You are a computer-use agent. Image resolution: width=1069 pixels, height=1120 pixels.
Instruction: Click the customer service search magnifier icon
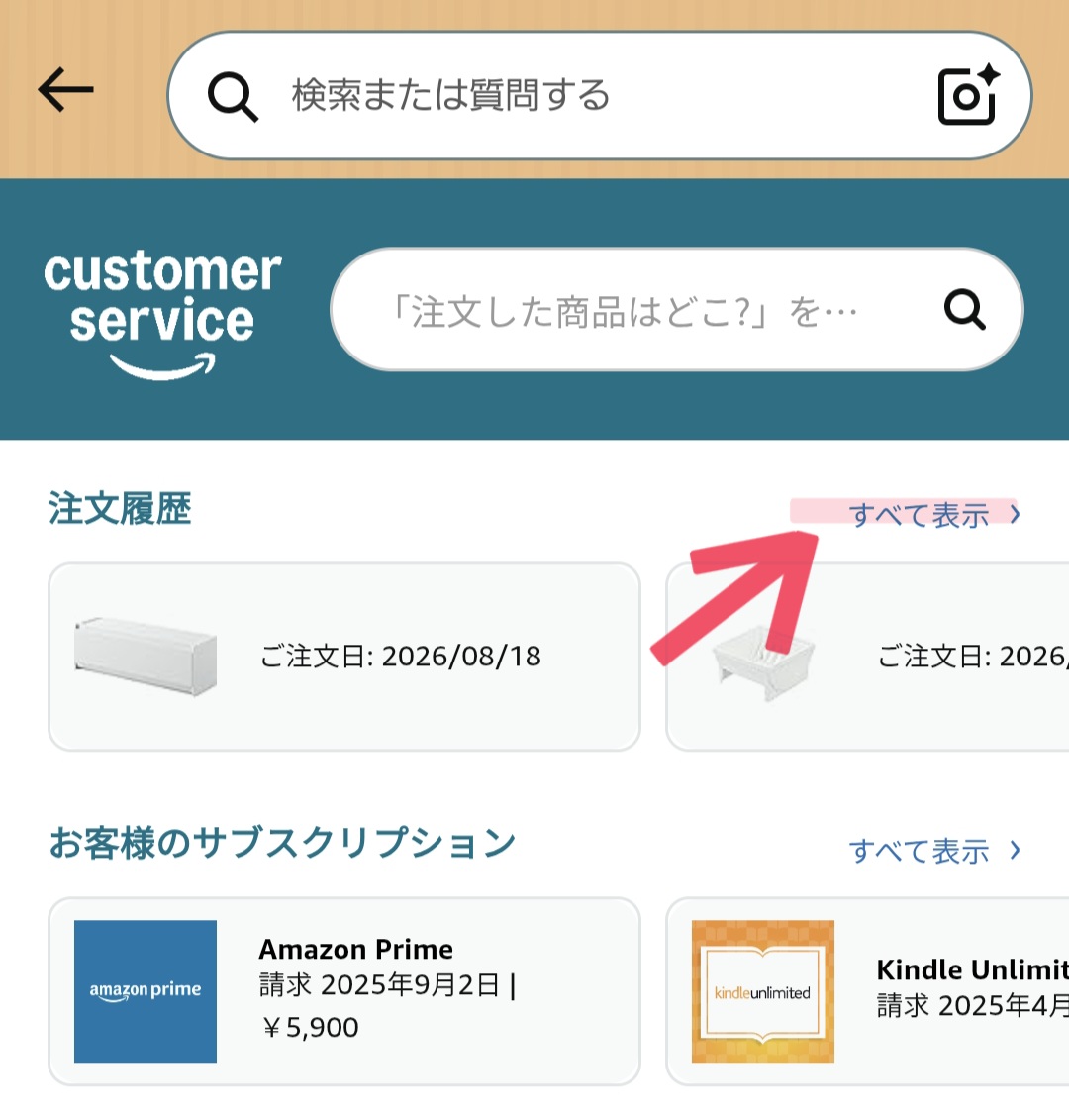coord(965,309)
